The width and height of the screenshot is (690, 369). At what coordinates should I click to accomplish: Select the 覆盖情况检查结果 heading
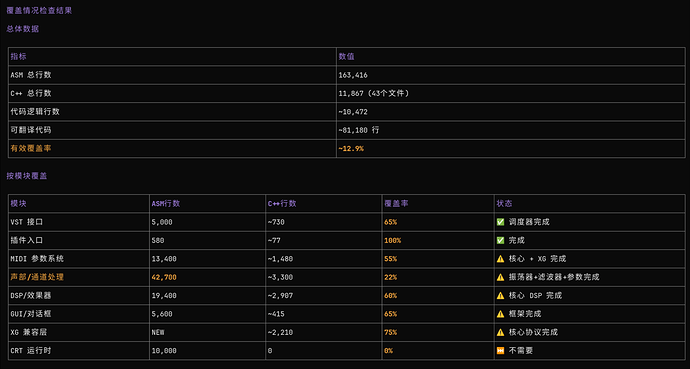click(39, 11)
